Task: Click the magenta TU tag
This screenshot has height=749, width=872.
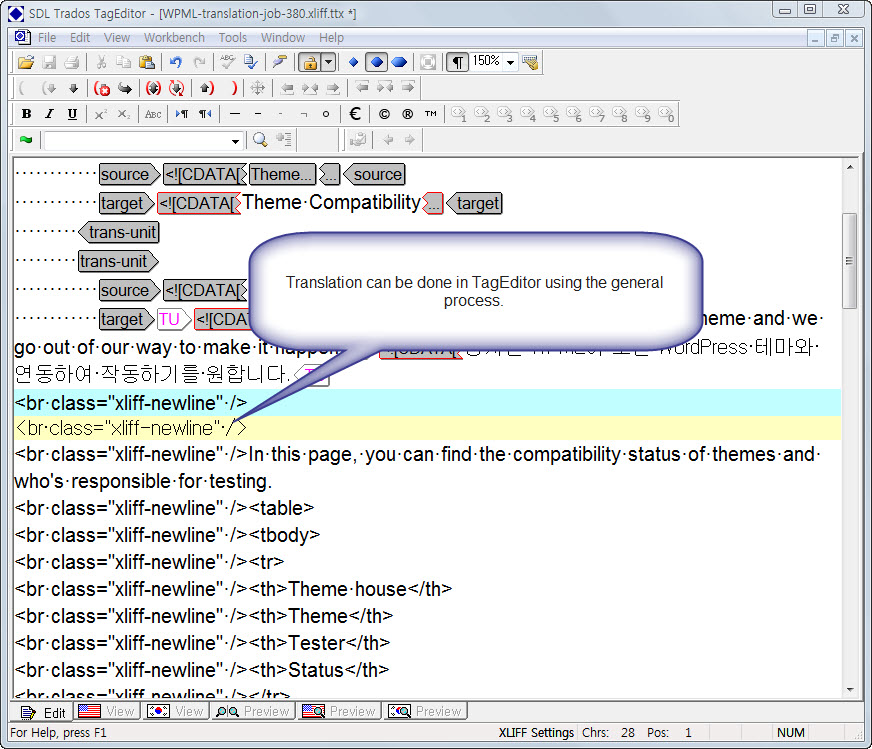Action: 173,319
